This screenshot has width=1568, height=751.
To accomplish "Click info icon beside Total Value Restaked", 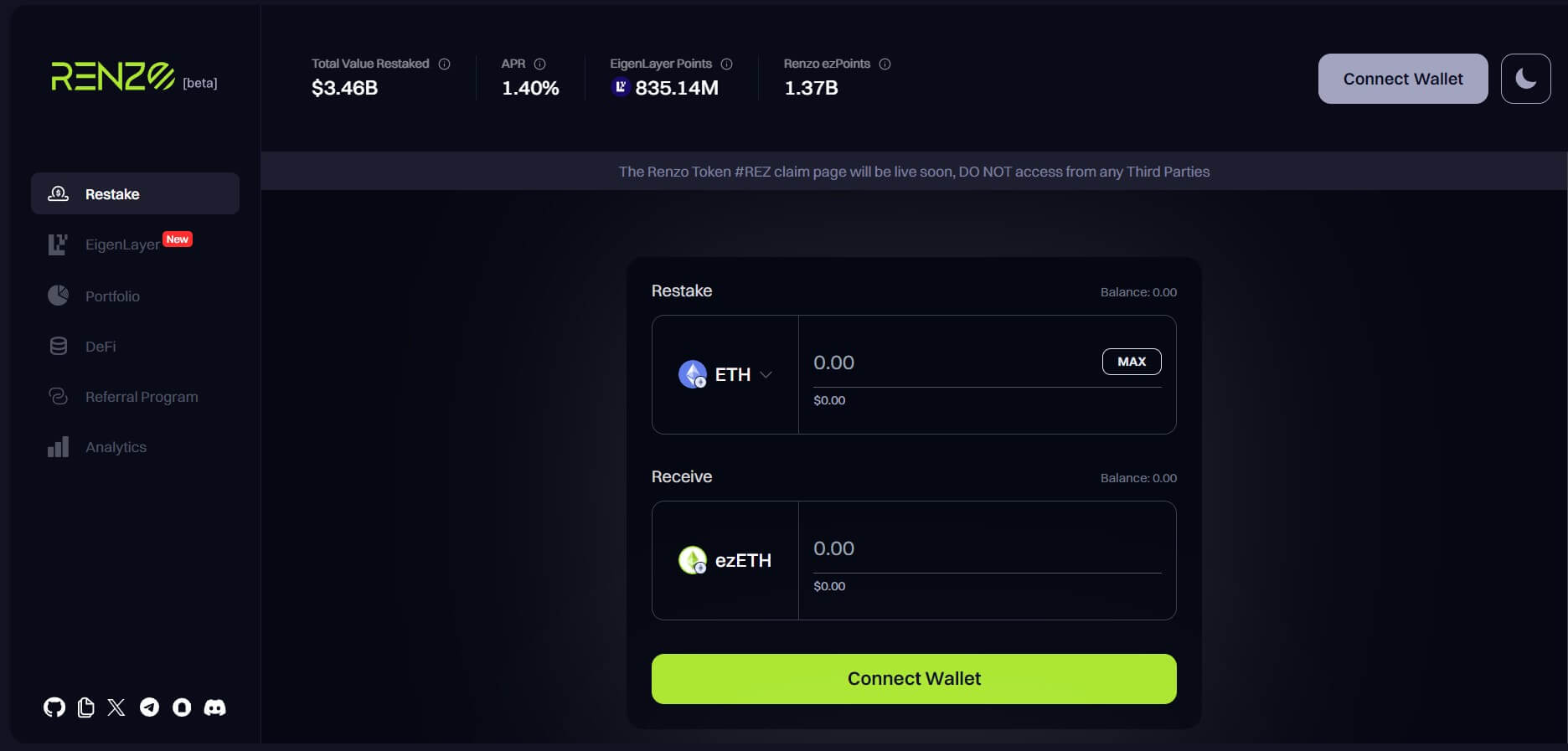I will [x=445, y=64].
